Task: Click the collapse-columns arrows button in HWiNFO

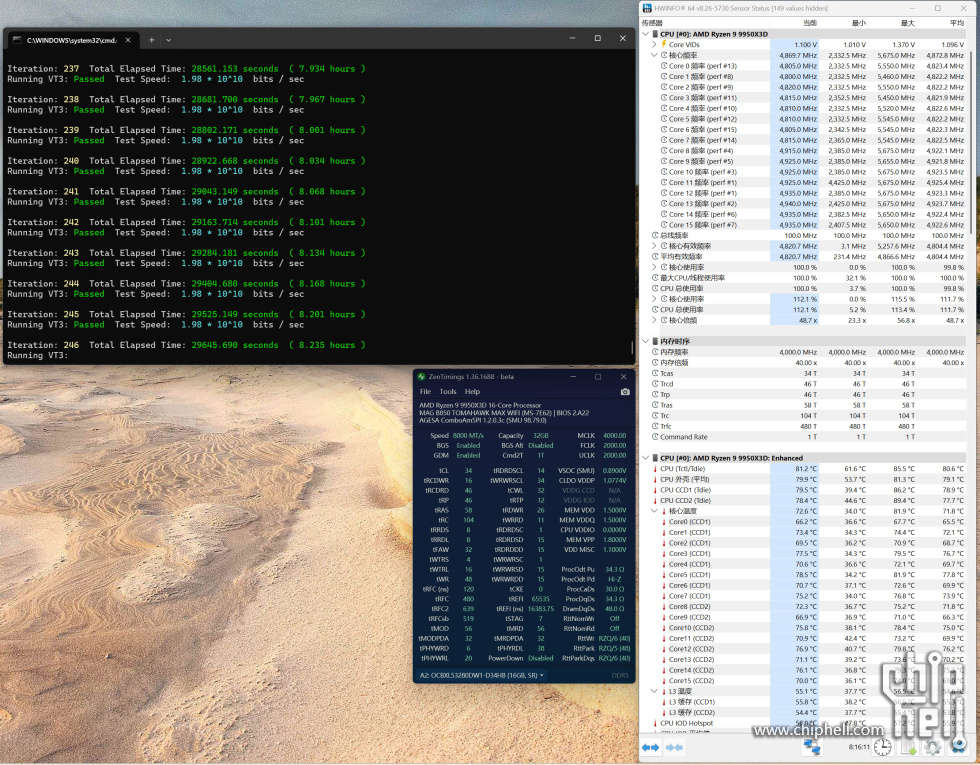Action: (x=674, y=747)
